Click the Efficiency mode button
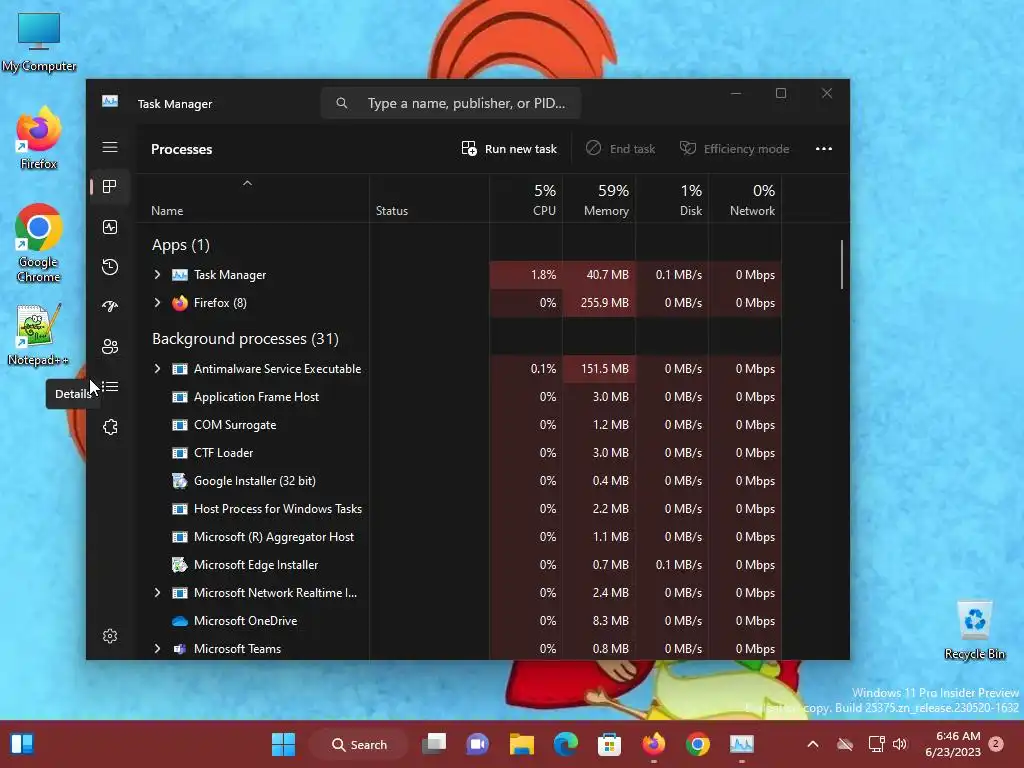This screenshot has width=1024, height=768. point(735,149)
